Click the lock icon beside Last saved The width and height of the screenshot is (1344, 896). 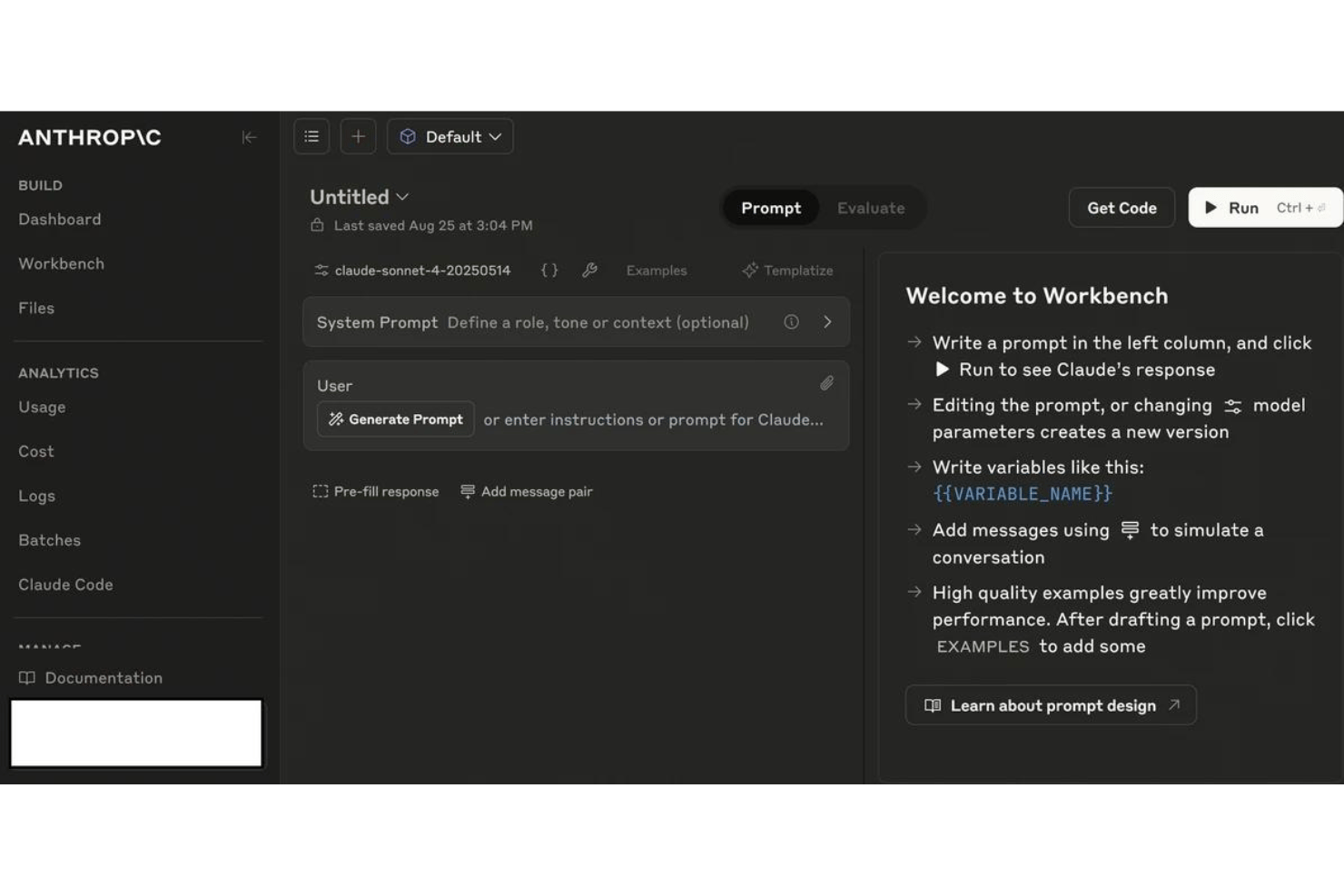(317, 225)
